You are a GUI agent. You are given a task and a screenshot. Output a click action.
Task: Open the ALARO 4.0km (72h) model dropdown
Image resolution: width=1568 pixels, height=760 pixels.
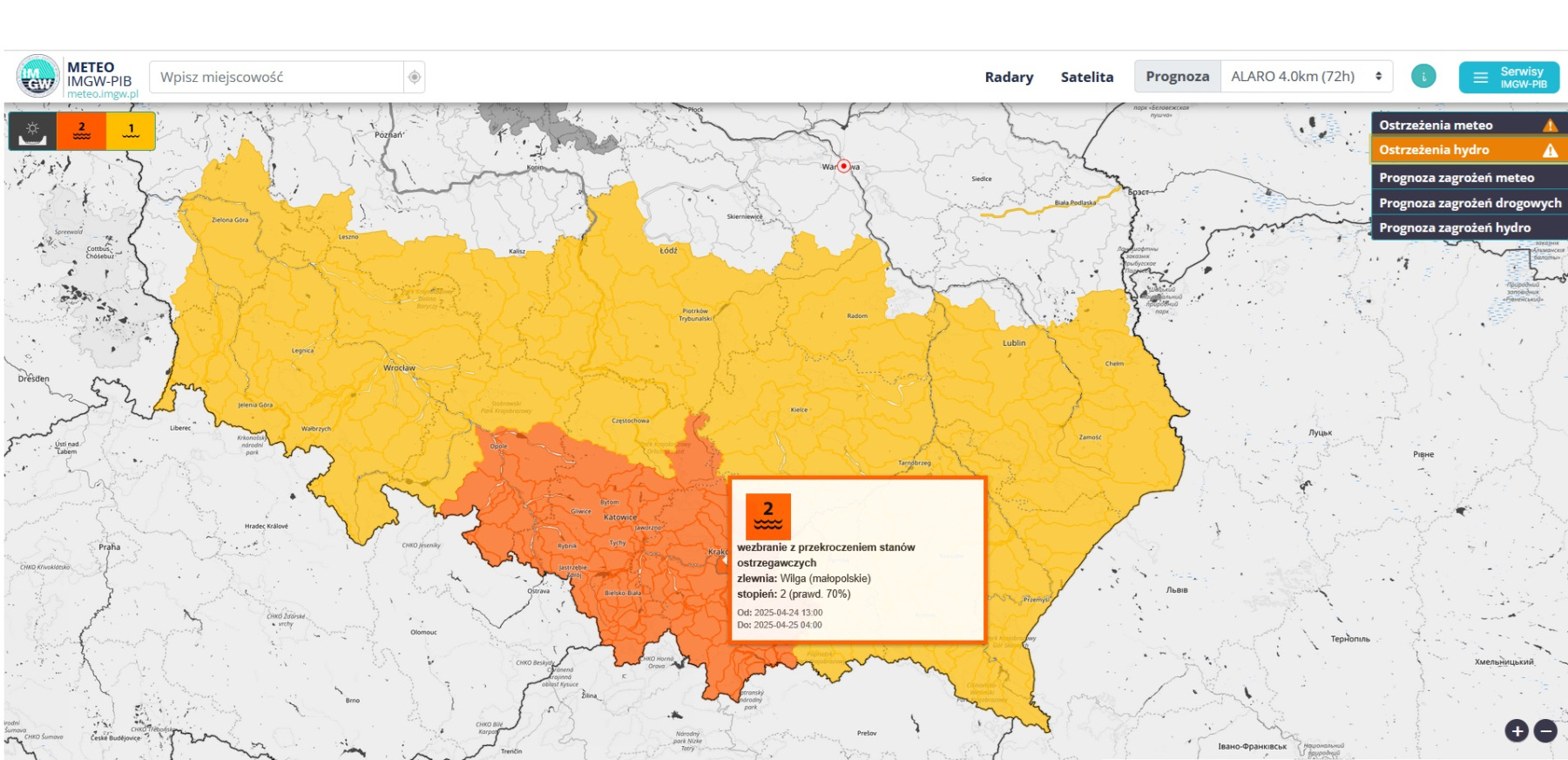tap(1306, 77)
